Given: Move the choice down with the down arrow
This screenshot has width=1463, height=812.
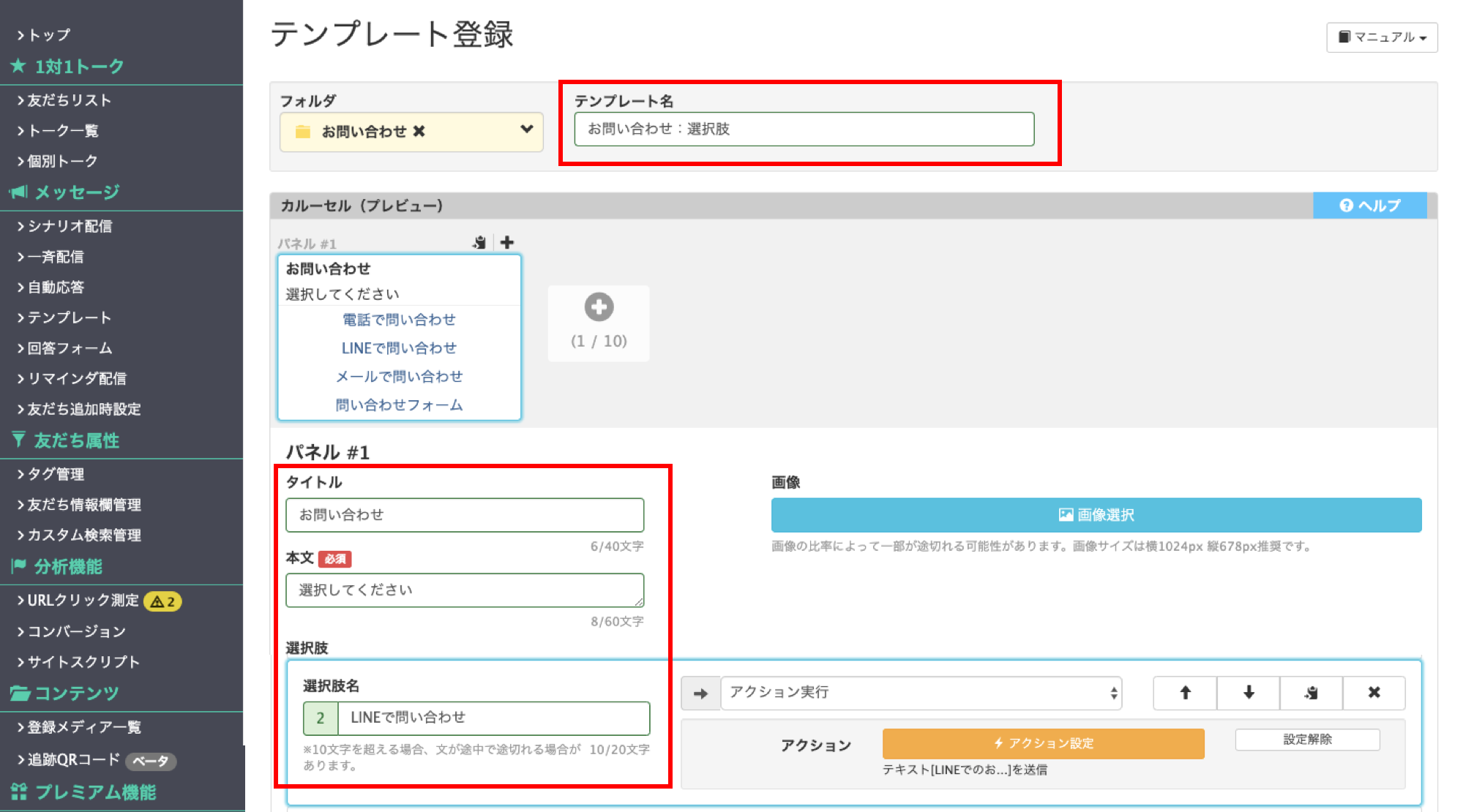Looking at the screenshot, I should [1249, 693].
